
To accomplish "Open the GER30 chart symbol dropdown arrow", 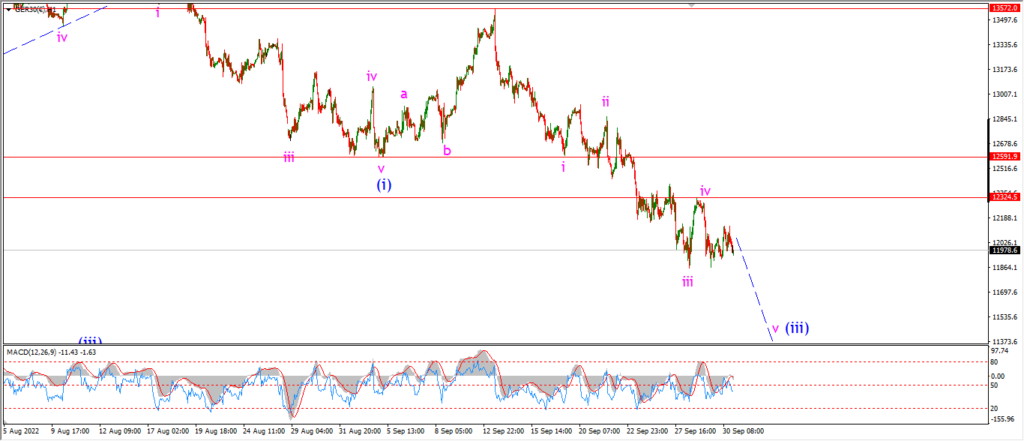I will (x=7, y=10).
